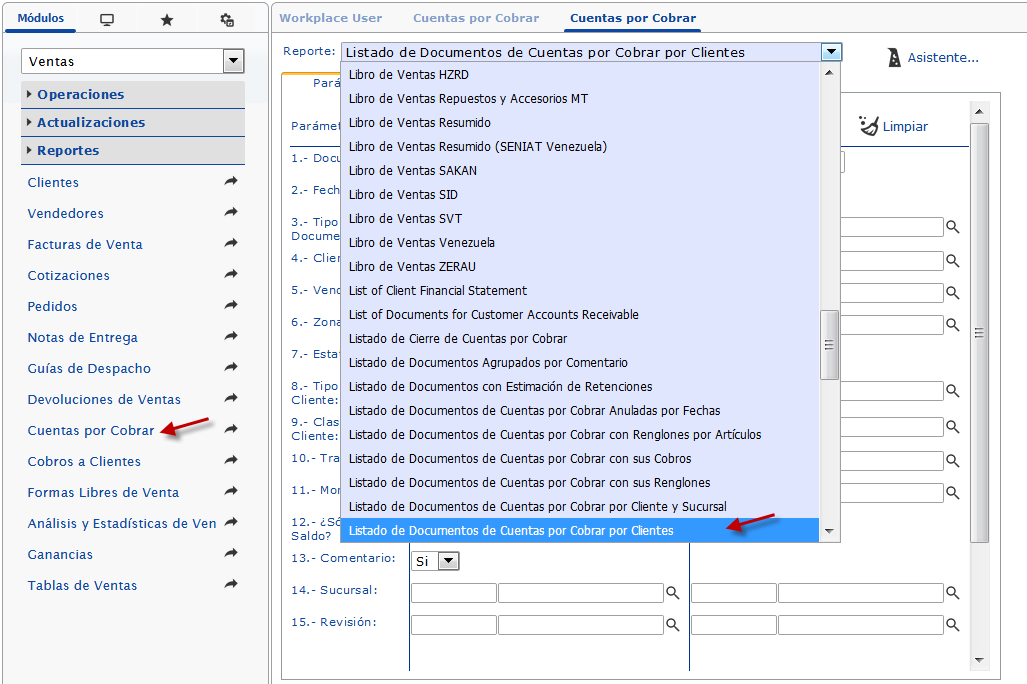
Task: Click the settings gears tab icon
Action: tap(226, 18)
